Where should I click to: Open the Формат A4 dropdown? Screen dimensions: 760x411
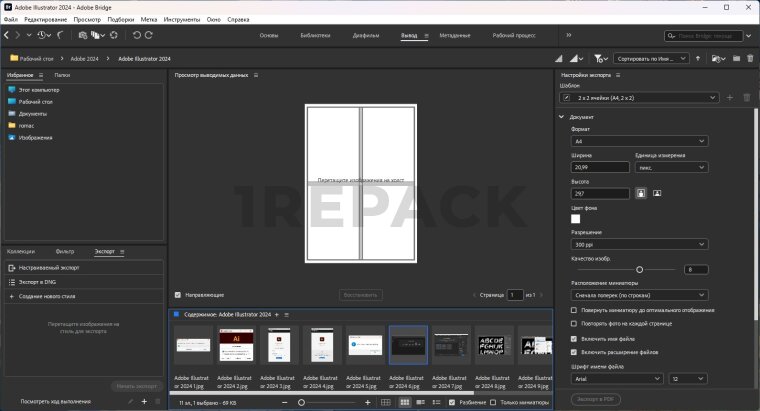639,141
